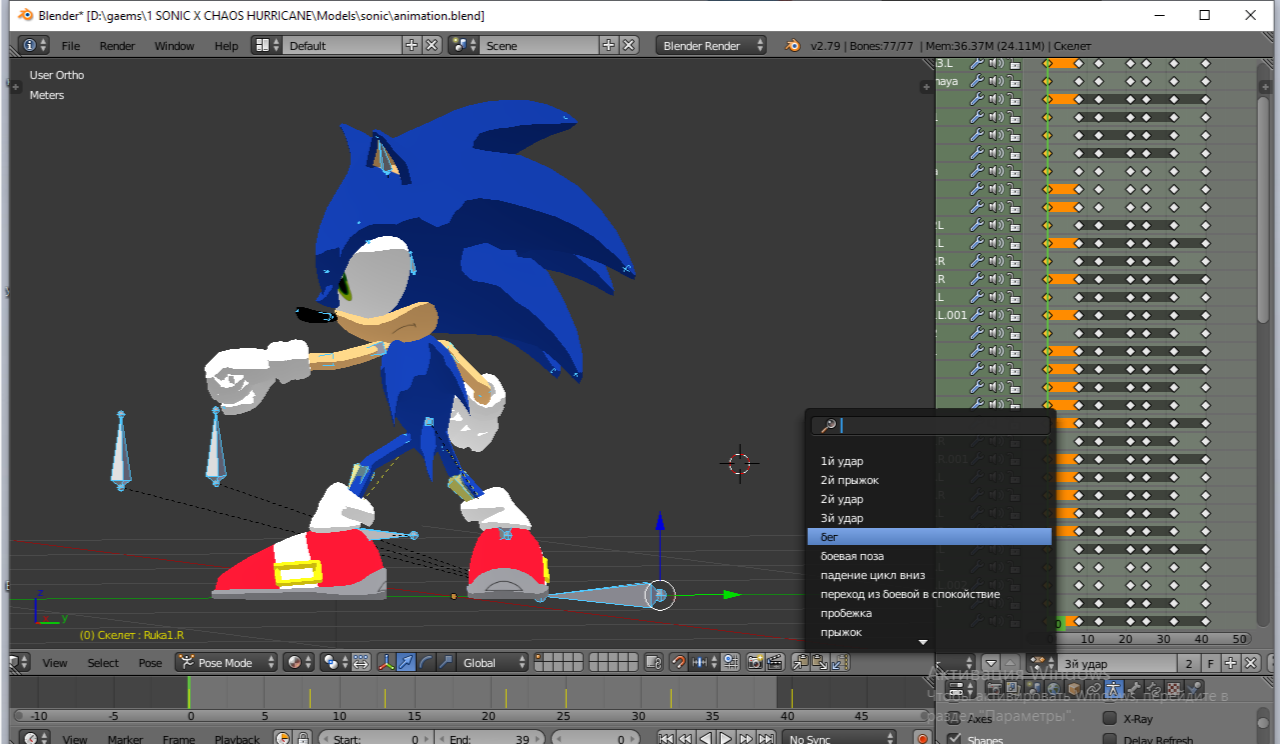Viewport: 1280px width, 744px height.
Task: Delete the Default screen layout
Action: (431, 46)
